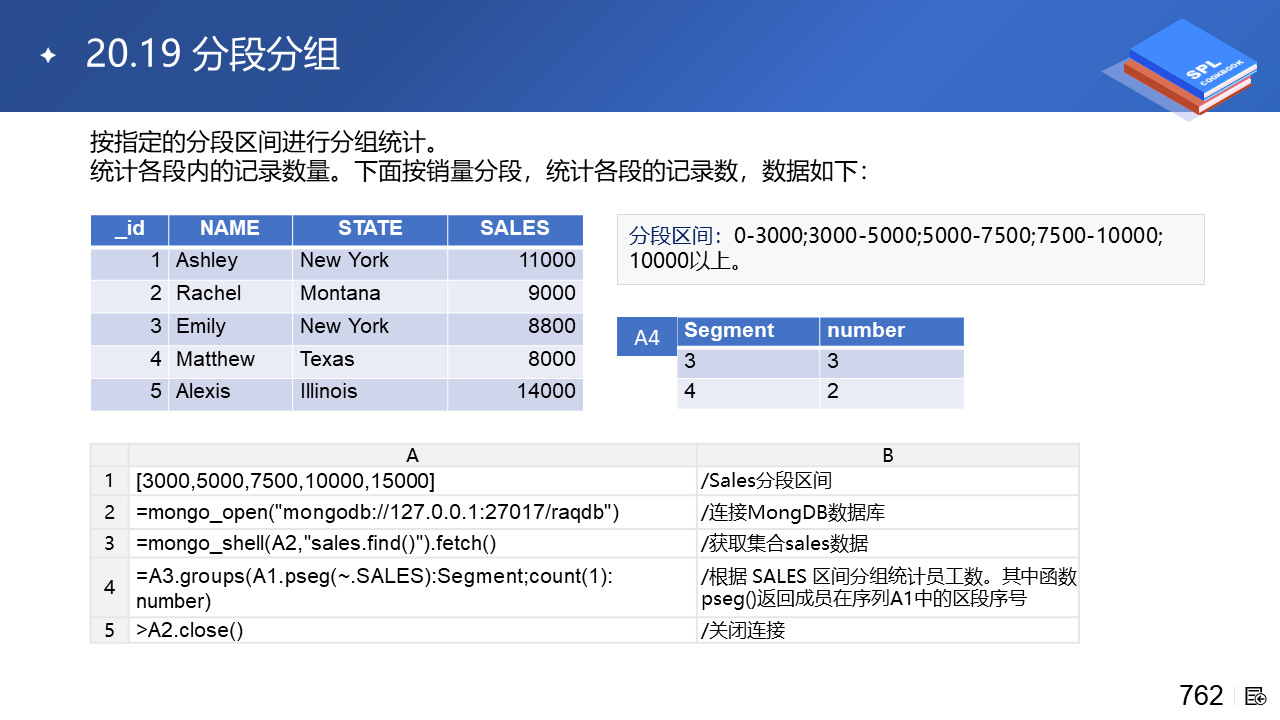Select the sales value 11000

pos(515,262)
